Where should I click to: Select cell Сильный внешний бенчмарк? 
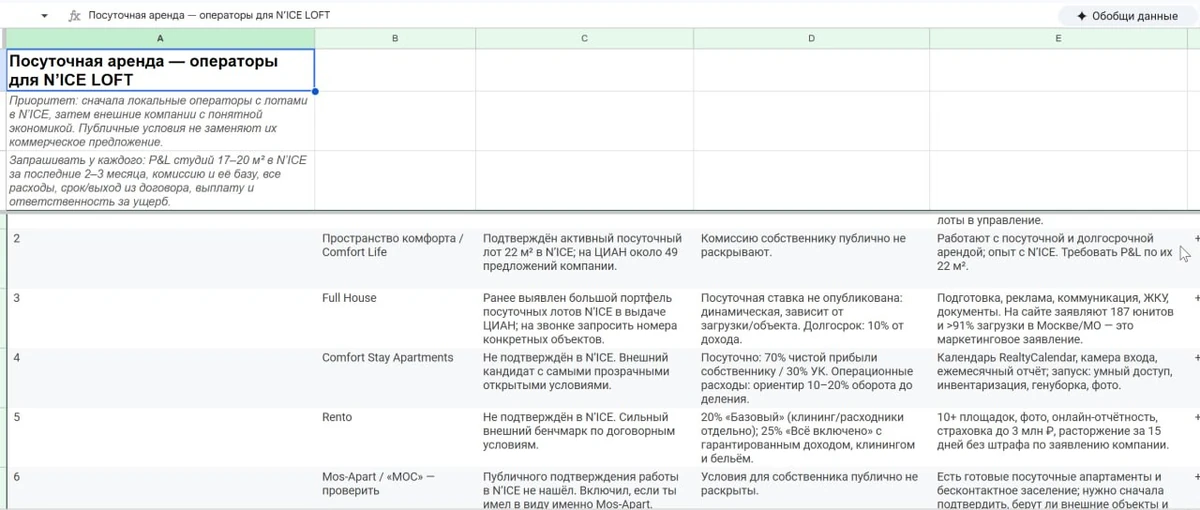coord(584,437)
